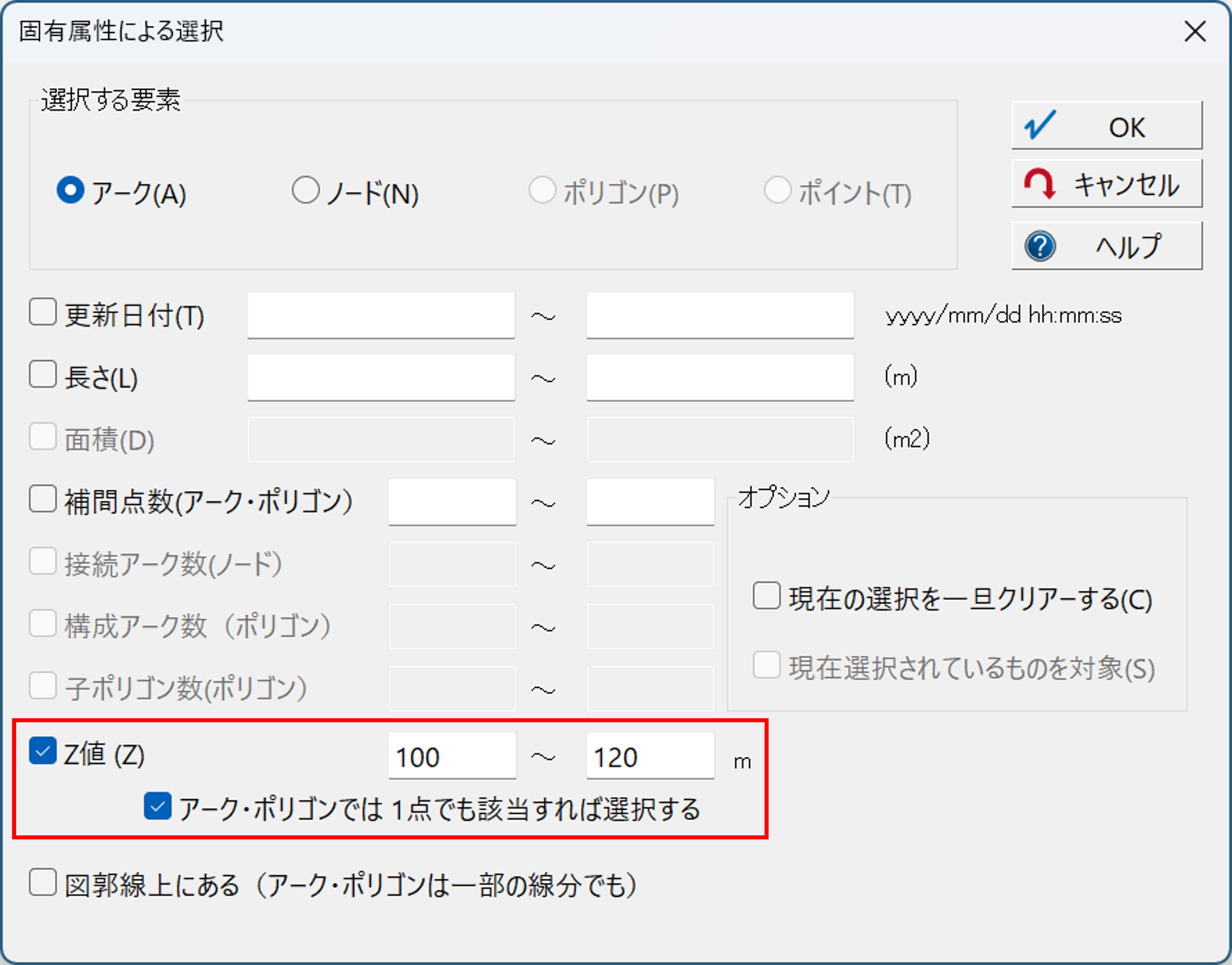Enable the 長さ(L) checkbox

43,374
